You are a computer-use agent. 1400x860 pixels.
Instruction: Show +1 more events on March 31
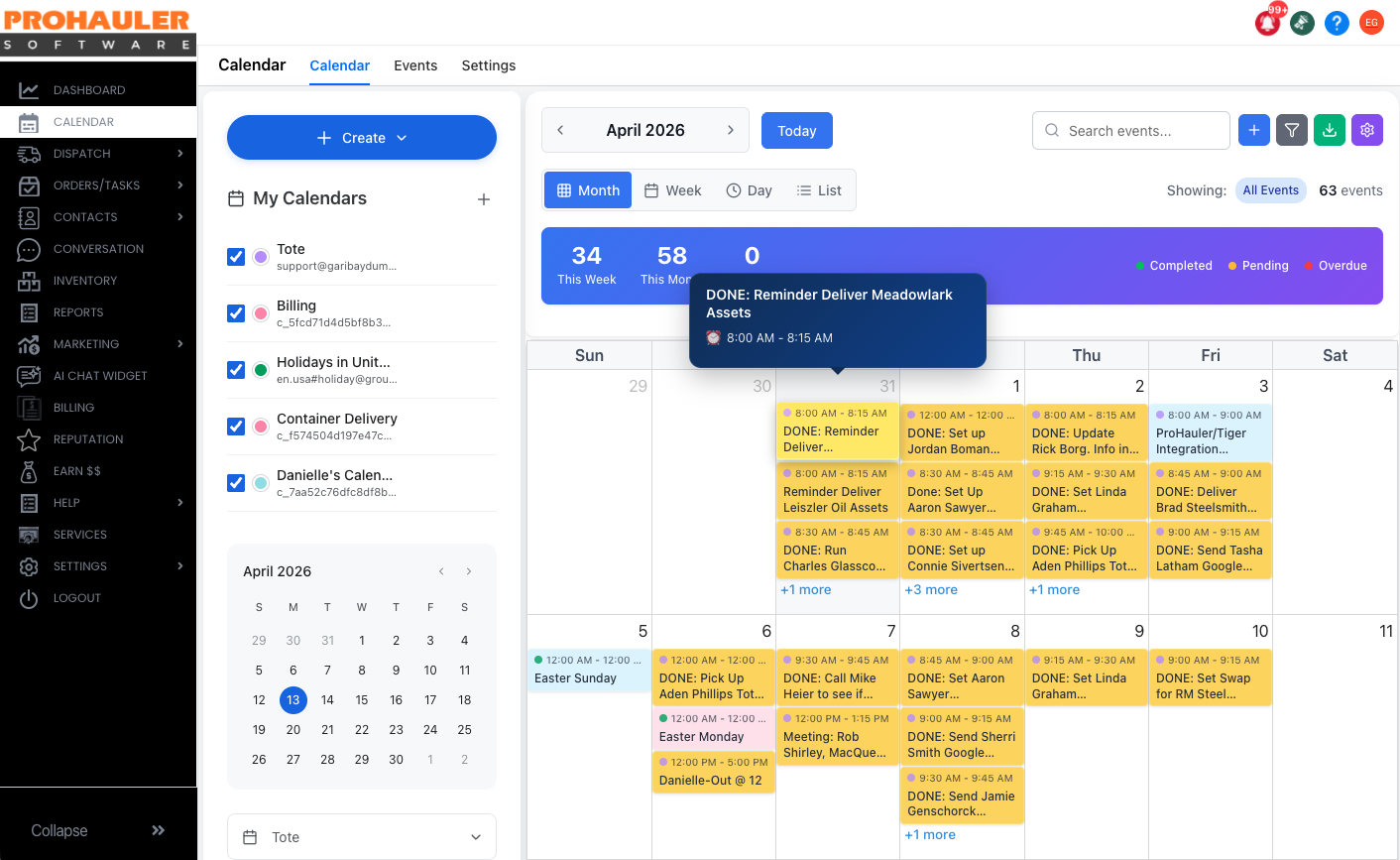[806, 589]
